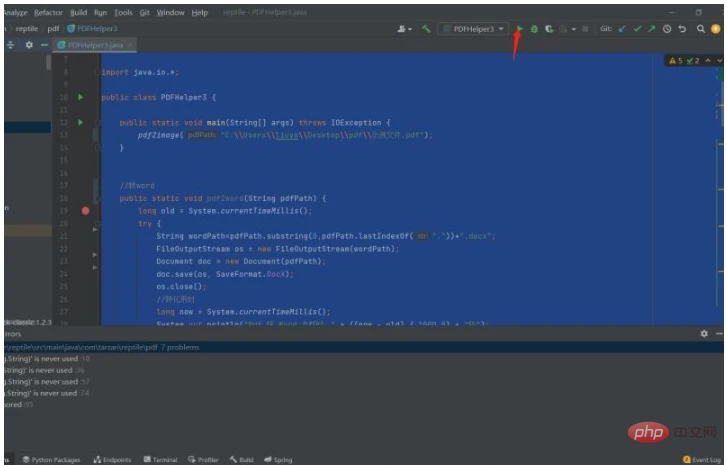Push commits with the green Git arrow

tap(652, 29)
